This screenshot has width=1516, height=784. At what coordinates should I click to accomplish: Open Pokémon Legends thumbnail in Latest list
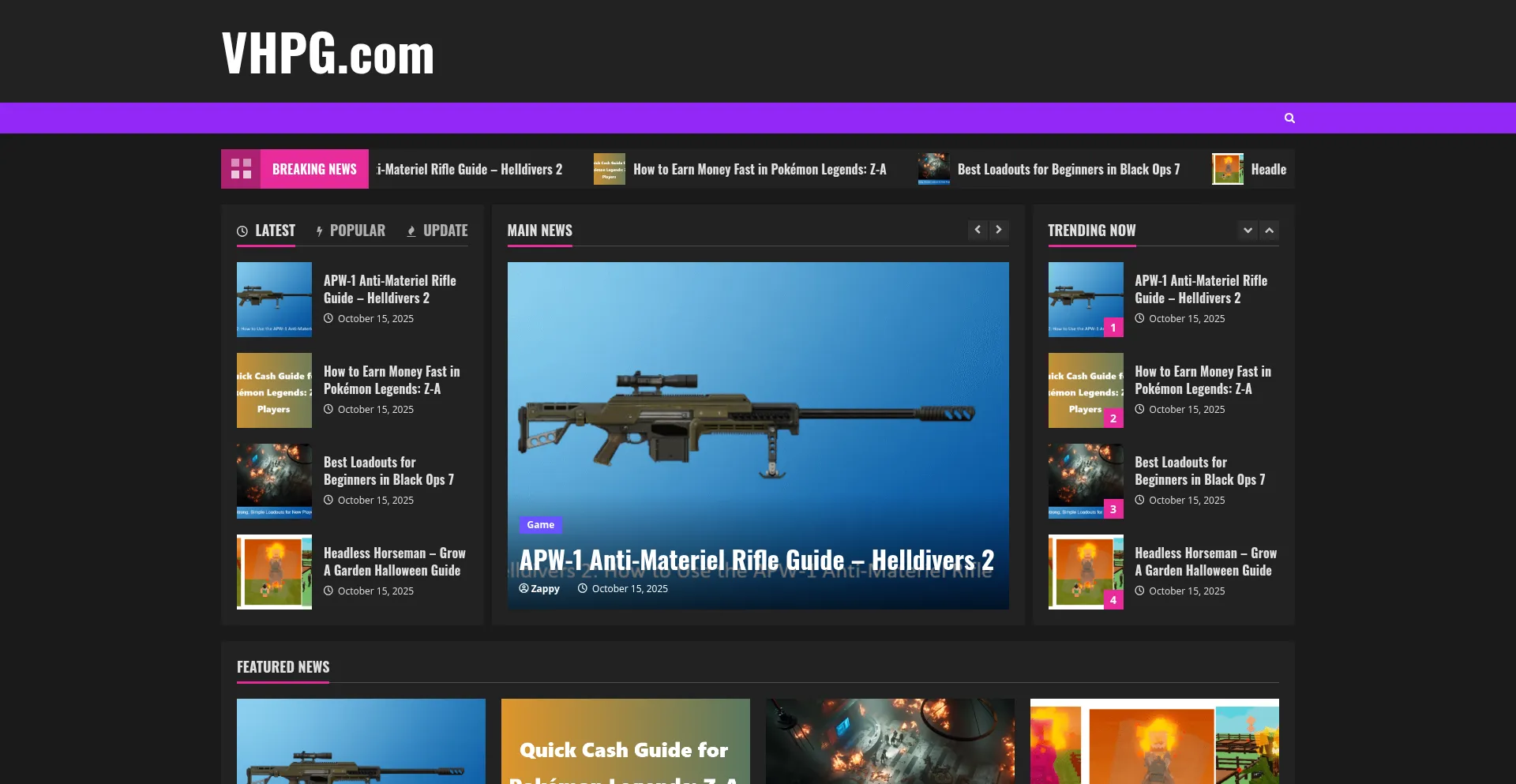tap(274, 391)
